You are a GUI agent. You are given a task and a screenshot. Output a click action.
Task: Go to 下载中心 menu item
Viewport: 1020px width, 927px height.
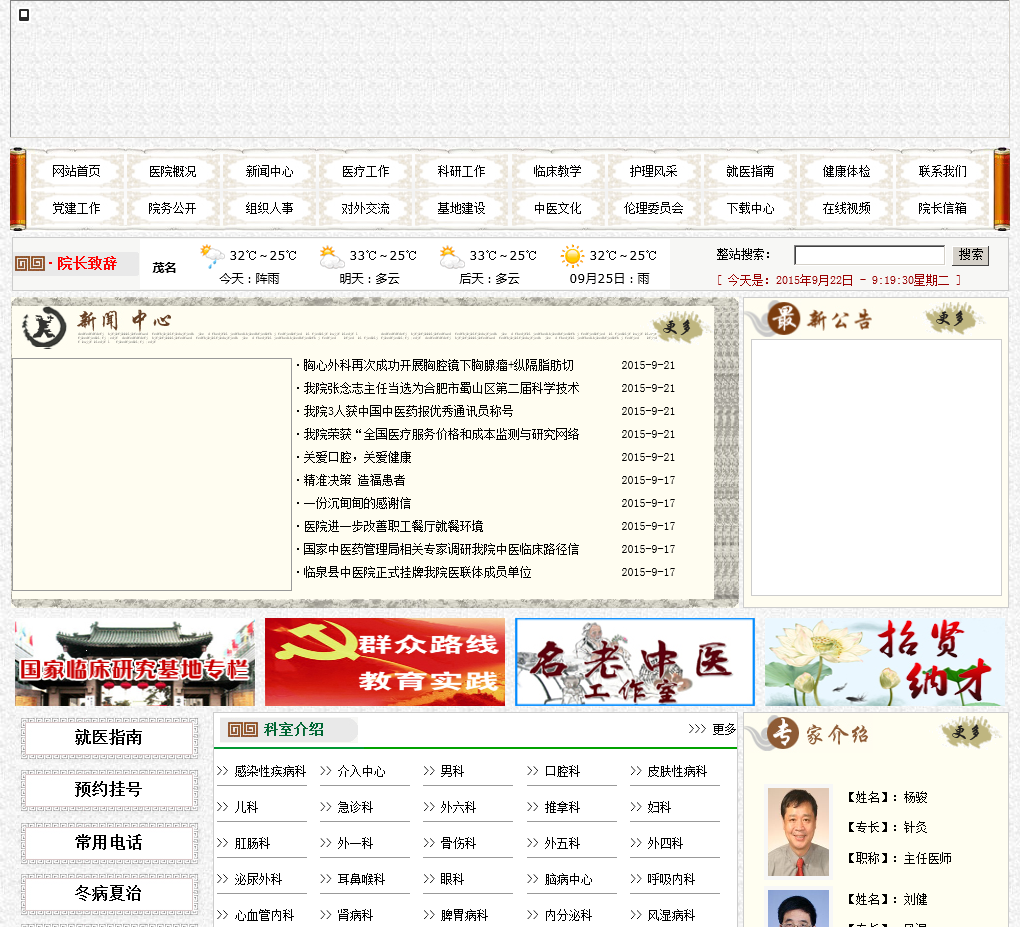[x=750, y=208]
